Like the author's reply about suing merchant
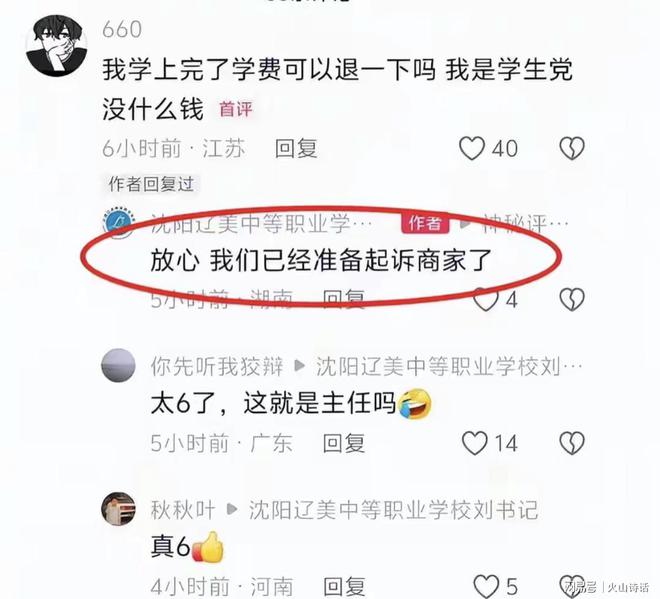This screenshot has height=599, width=660. click(485, 300)
